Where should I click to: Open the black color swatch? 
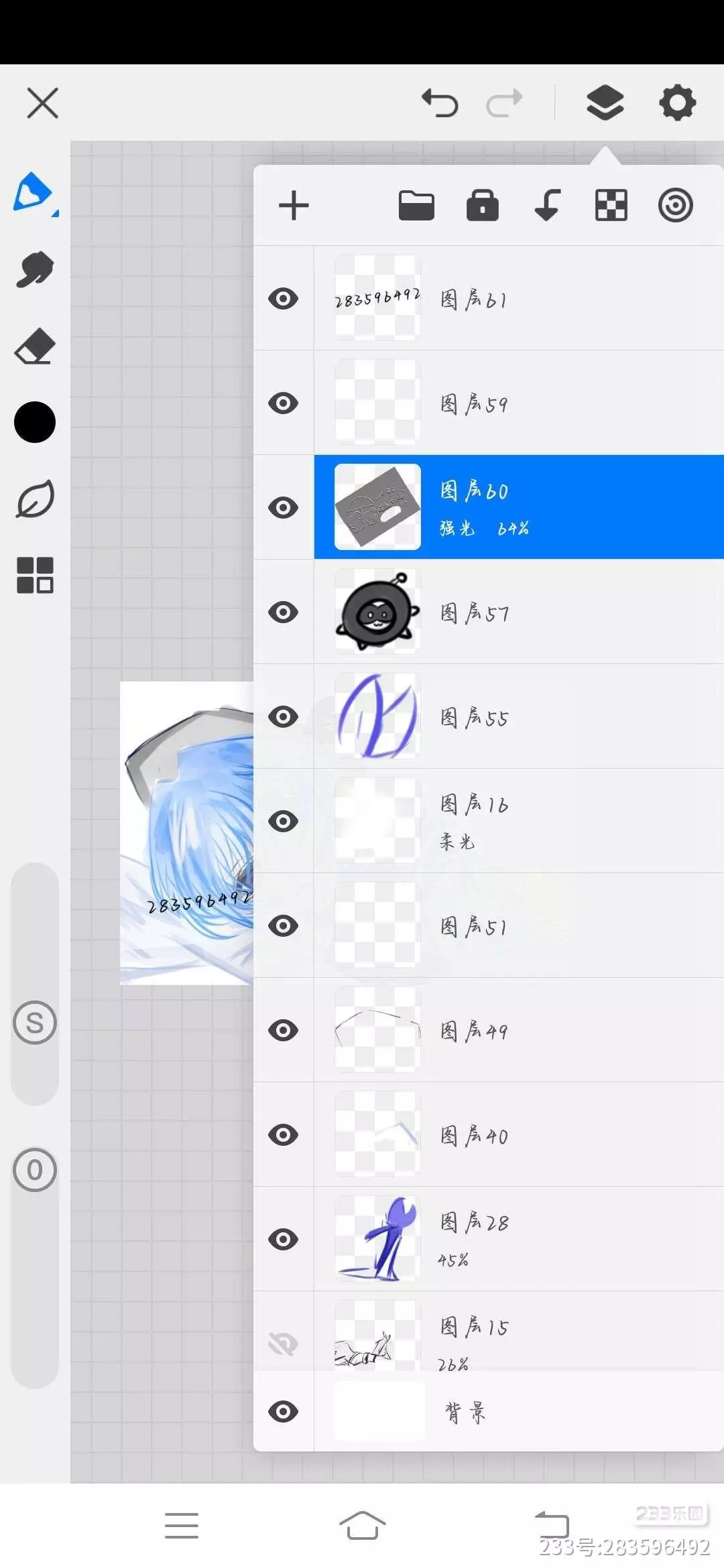pos(35,422)
